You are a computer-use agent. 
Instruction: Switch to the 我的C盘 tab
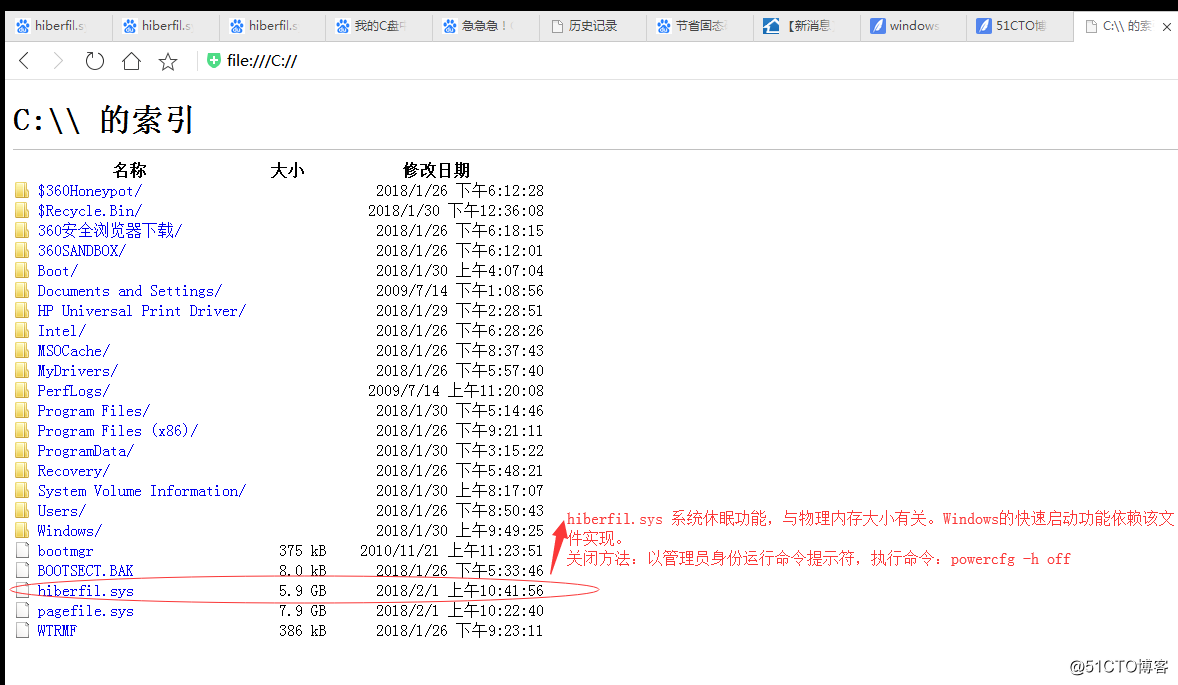[x=379, y=26]
